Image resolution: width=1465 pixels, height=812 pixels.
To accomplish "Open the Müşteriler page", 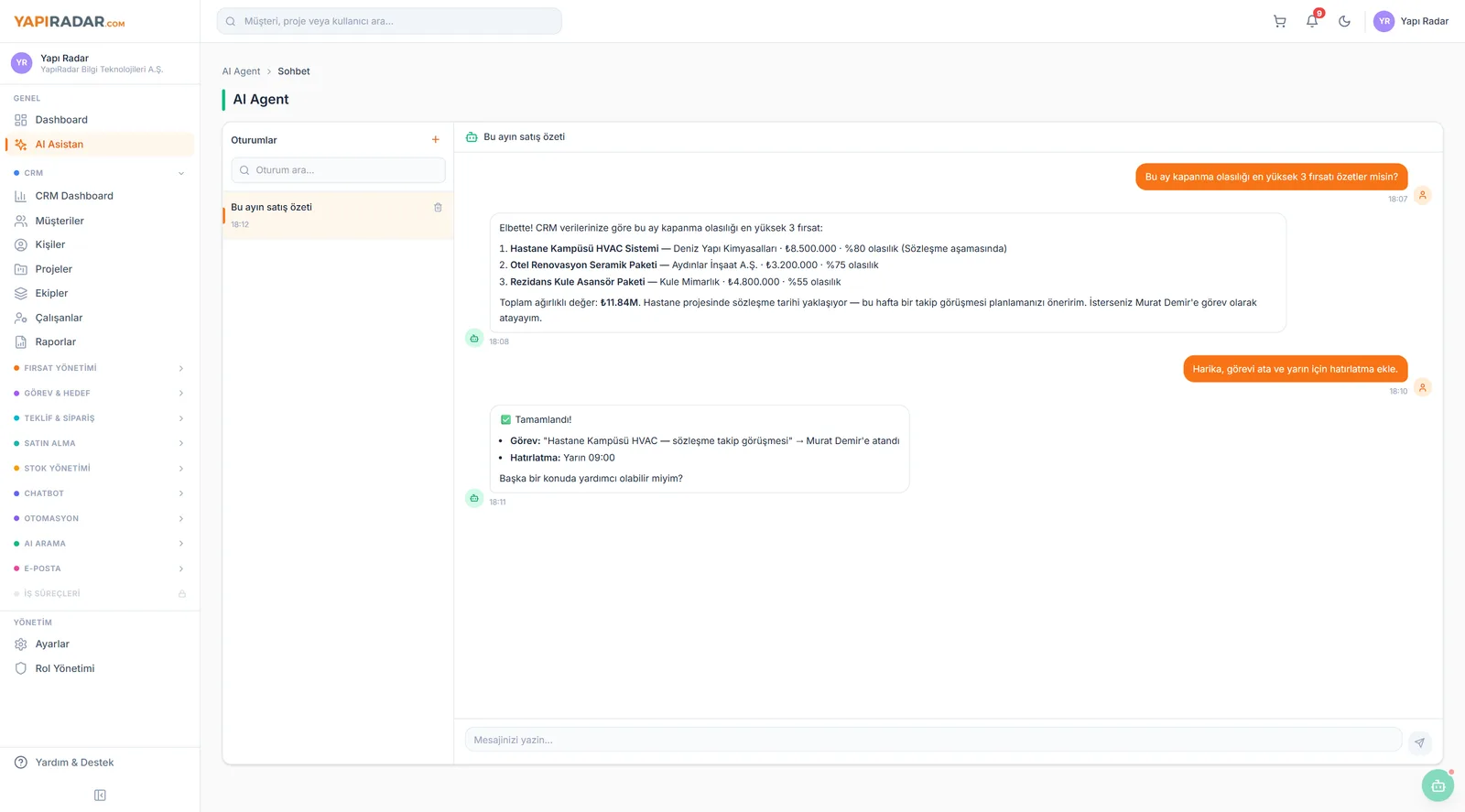I will 100,221.
